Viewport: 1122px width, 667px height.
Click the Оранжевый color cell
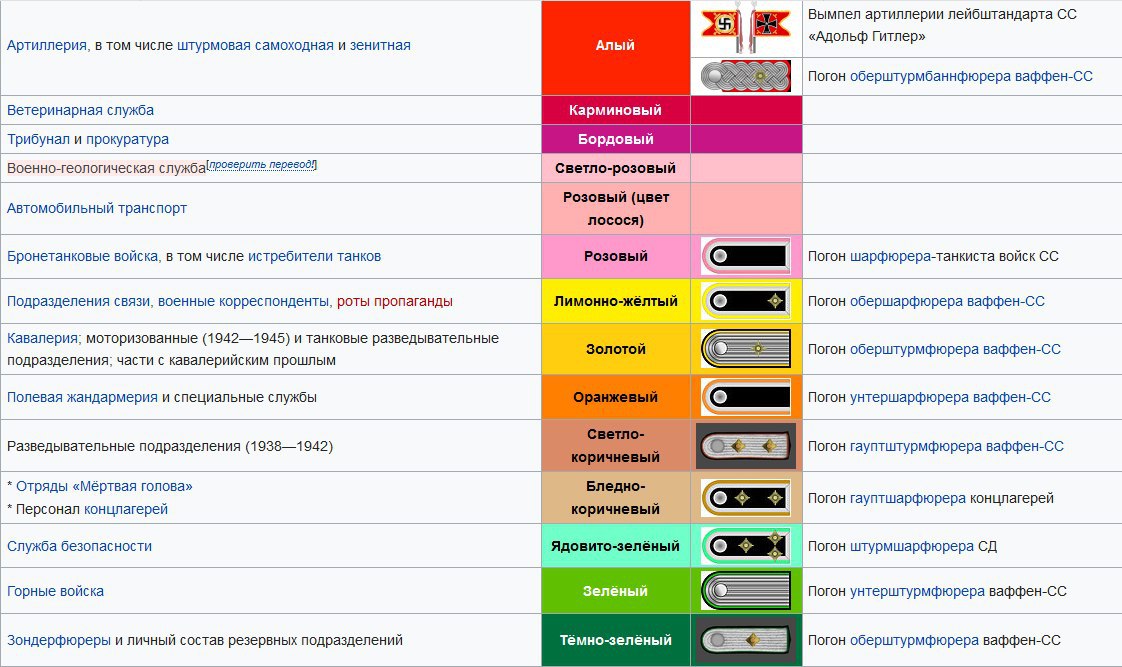tap(615, 397)
